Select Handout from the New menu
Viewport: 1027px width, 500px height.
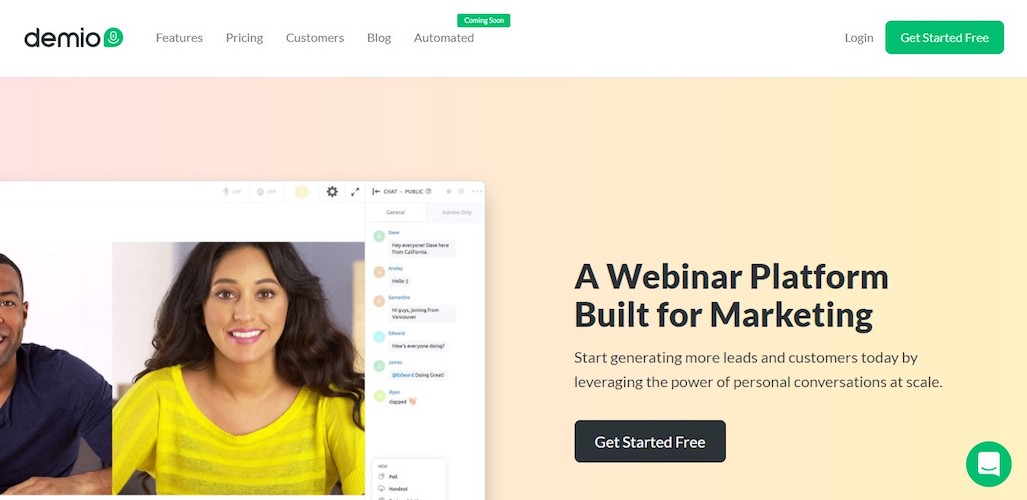click(x=394, y=489)
